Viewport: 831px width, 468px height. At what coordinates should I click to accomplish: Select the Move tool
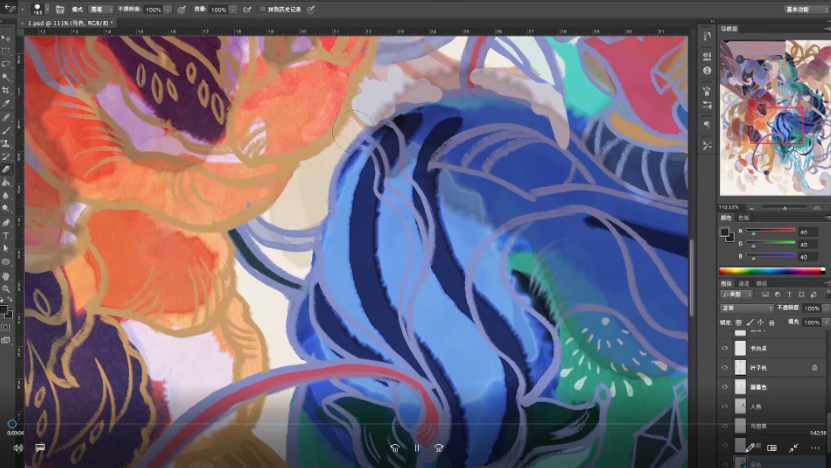coord(6,38)
